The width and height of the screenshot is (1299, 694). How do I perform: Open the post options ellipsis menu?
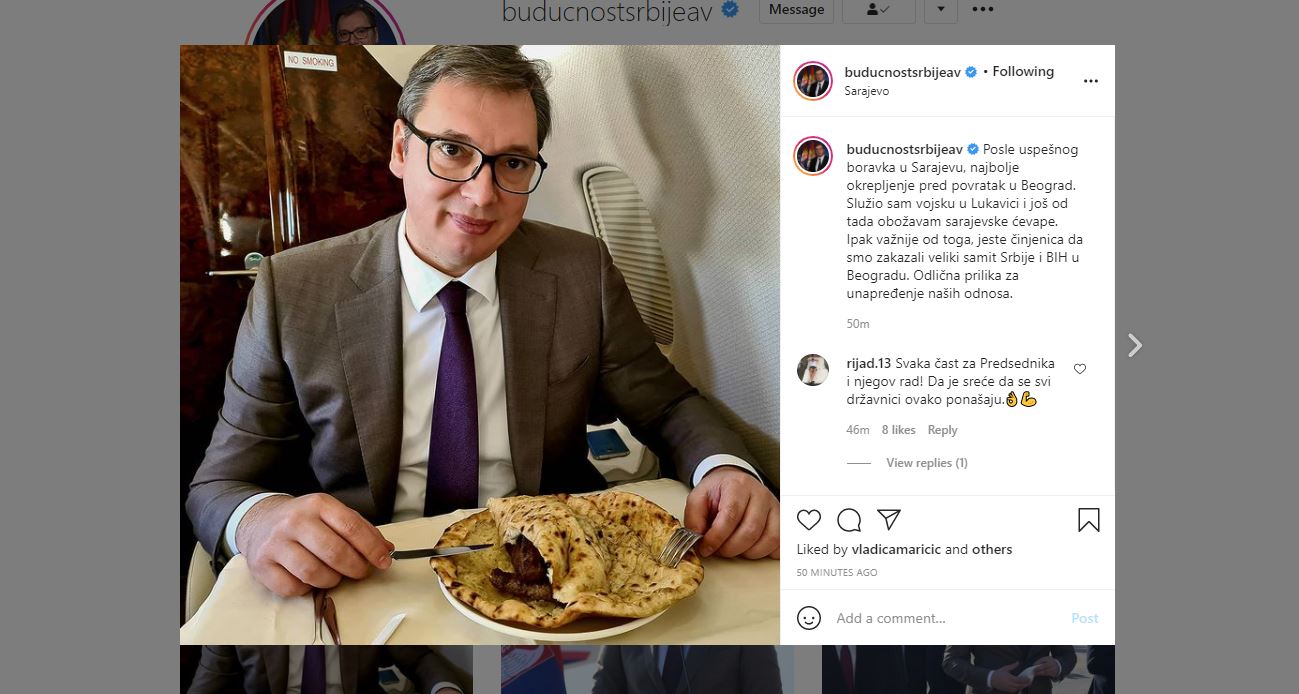pos(1090,81)
